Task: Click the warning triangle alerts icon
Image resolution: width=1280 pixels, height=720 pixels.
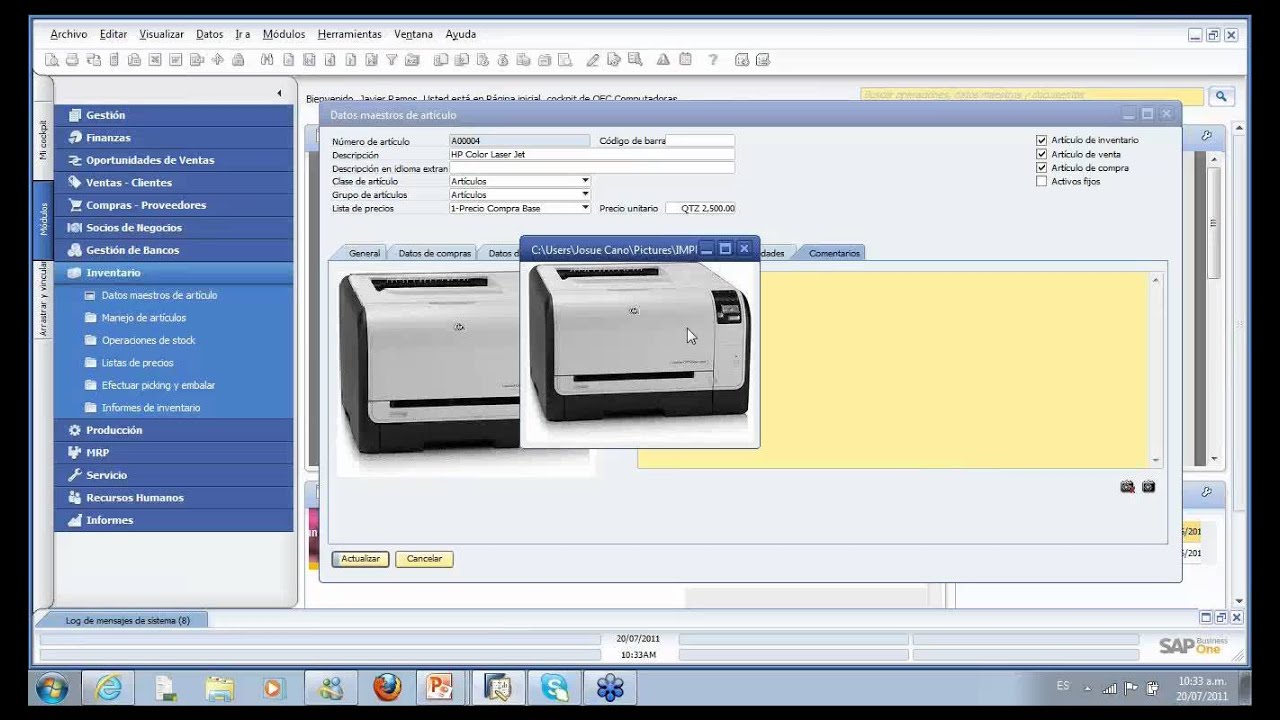Action: click(663, 60)
